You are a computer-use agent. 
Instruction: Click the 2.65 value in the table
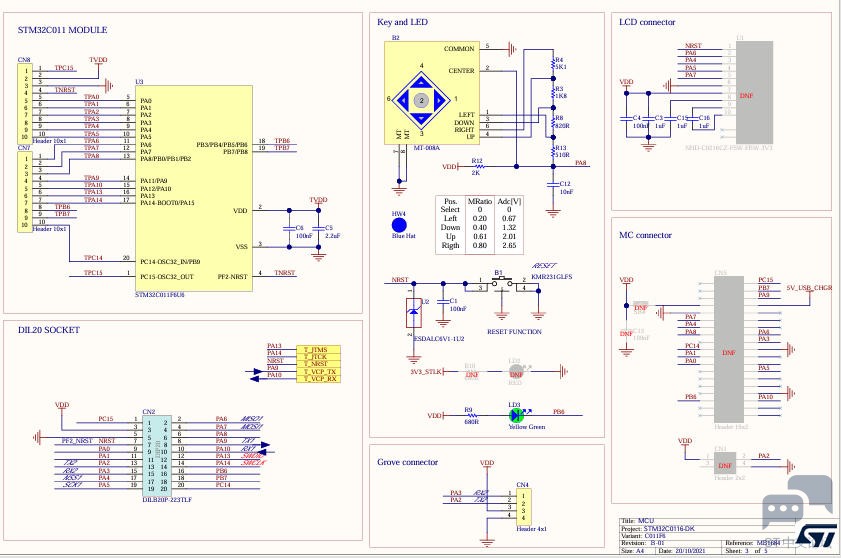[509, 245]
